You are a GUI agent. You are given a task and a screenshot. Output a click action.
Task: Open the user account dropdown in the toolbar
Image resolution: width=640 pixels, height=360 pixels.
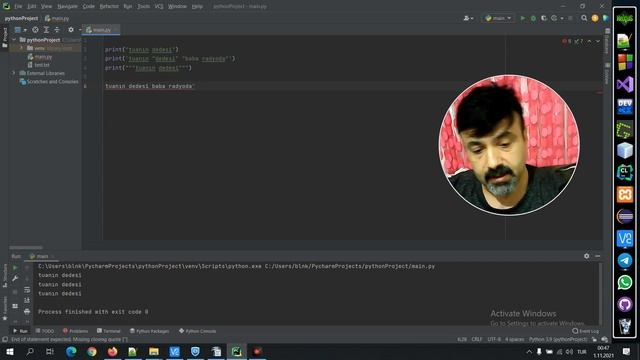pyautogui.click(x=469, y=18)
